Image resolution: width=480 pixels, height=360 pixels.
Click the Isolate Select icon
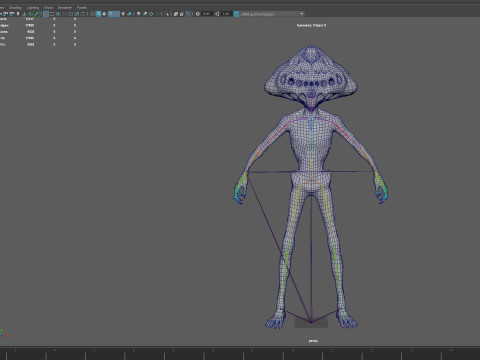pyautogui.click(x=167, y=14)
